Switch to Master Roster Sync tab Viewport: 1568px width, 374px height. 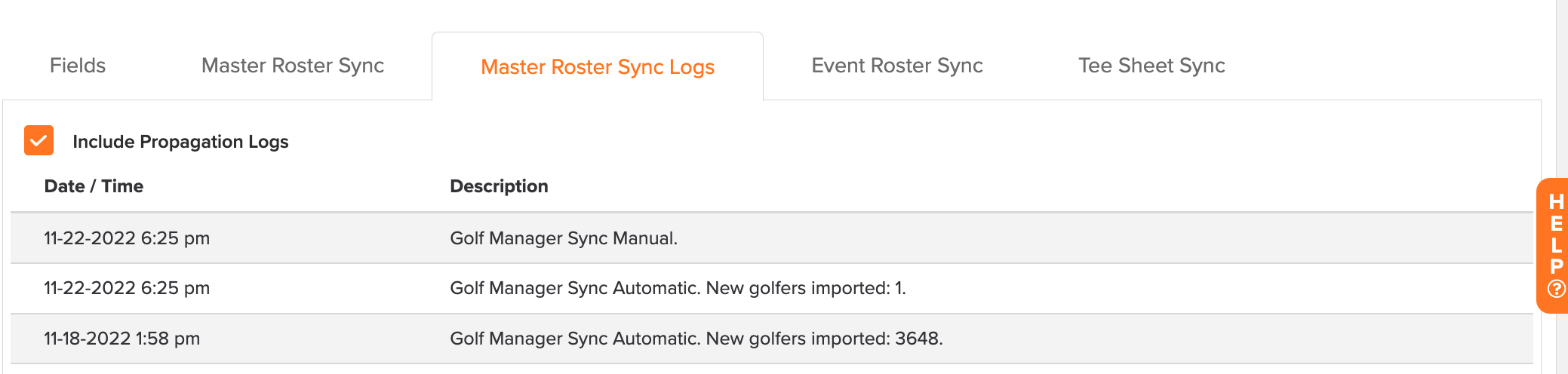(x=293, y=66)
